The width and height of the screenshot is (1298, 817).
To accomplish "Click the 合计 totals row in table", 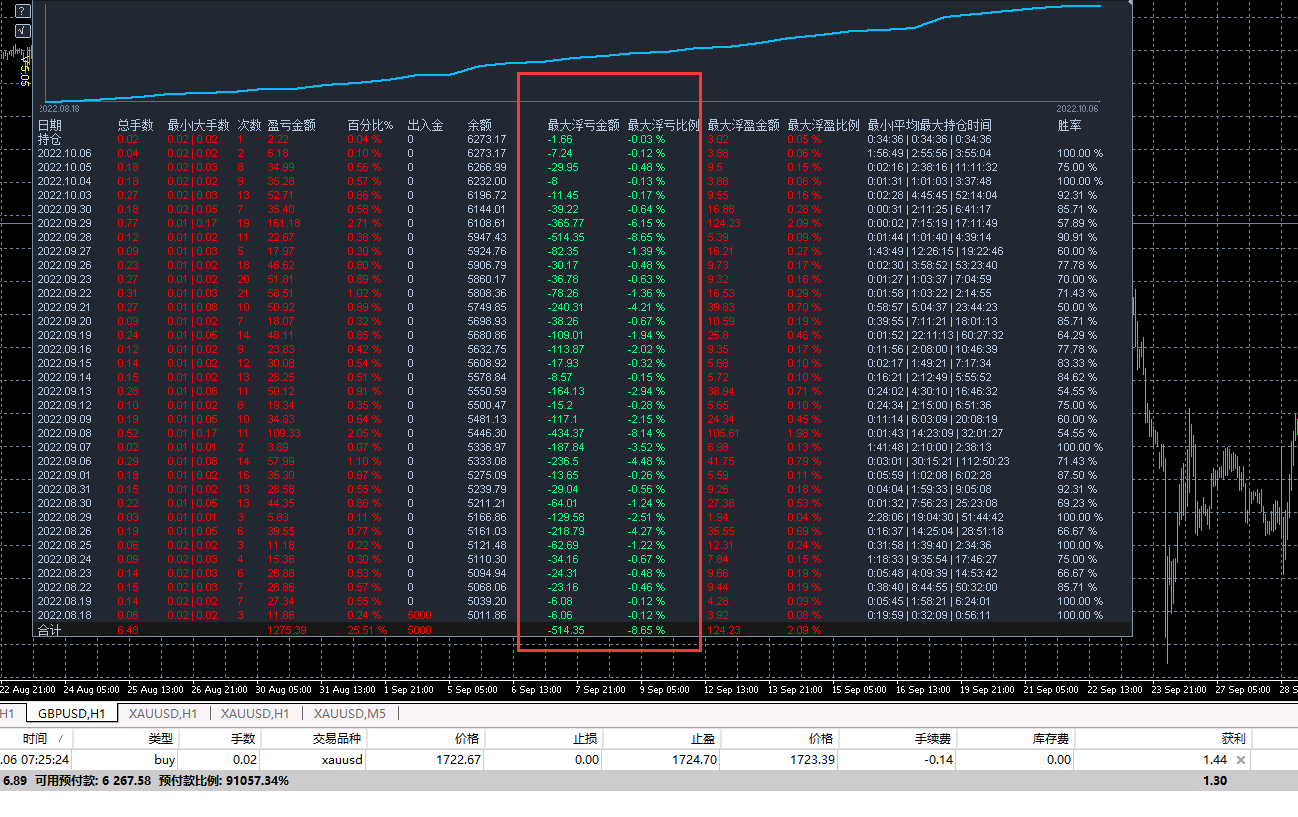I will (50, 630).
